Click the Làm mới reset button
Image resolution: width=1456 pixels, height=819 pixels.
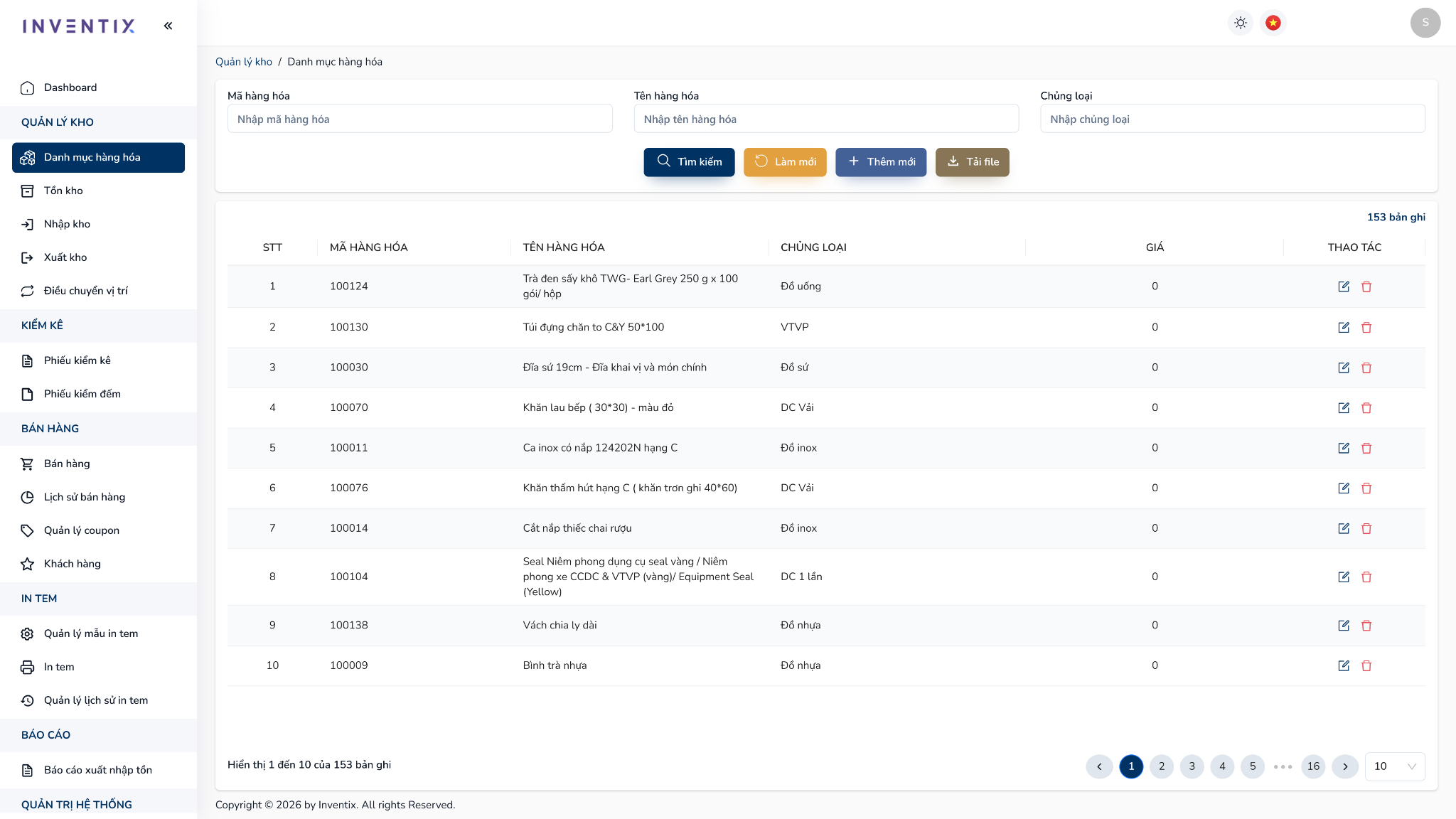785,162
